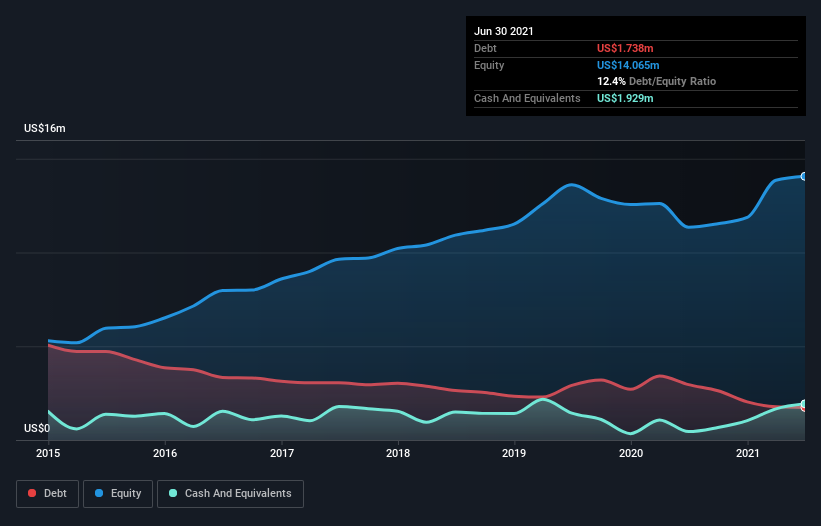Click the 12.4% Debt/Equity Ratio text
The width and height of the screenshot is (821, 526).
pos(657,81)
